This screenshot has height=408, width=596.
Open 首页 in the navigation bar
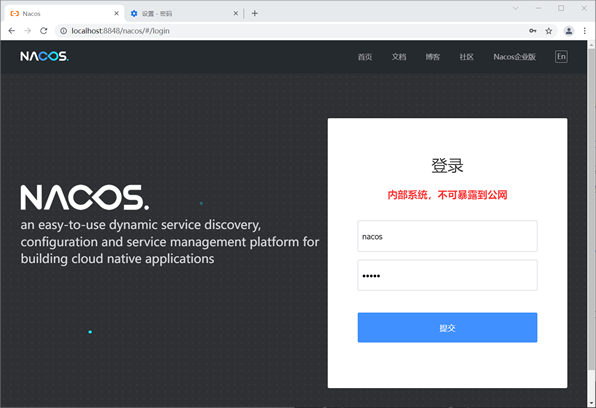coord(365,57)
